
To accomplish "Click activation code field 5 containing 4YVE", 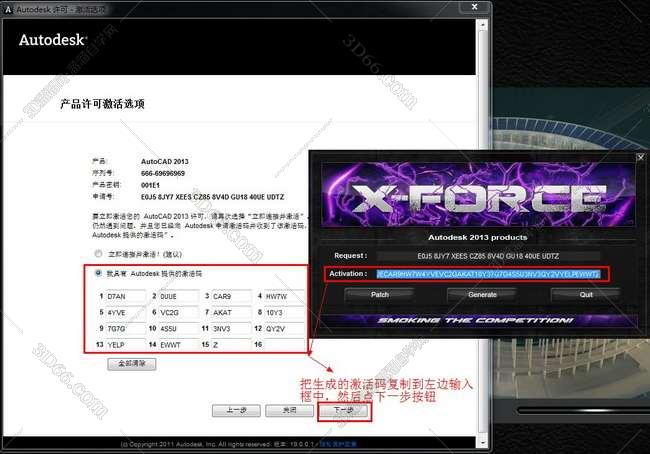I will click(126, 312).
